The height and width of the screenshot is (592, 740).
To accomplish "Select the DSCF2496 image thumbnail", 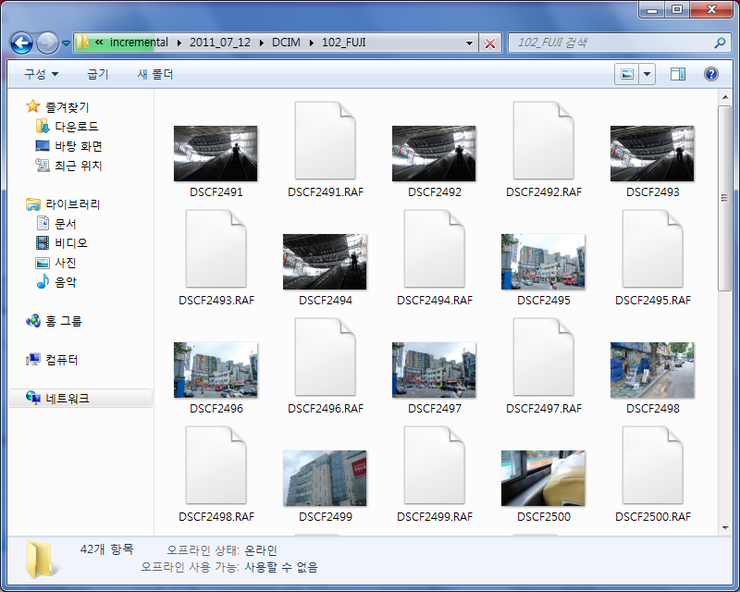I will pos(216,370).
